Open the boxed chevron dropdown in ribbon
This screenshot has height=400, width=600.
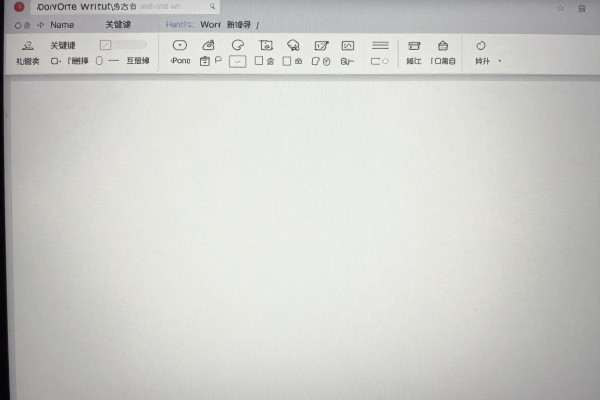(x=237, y=62)
